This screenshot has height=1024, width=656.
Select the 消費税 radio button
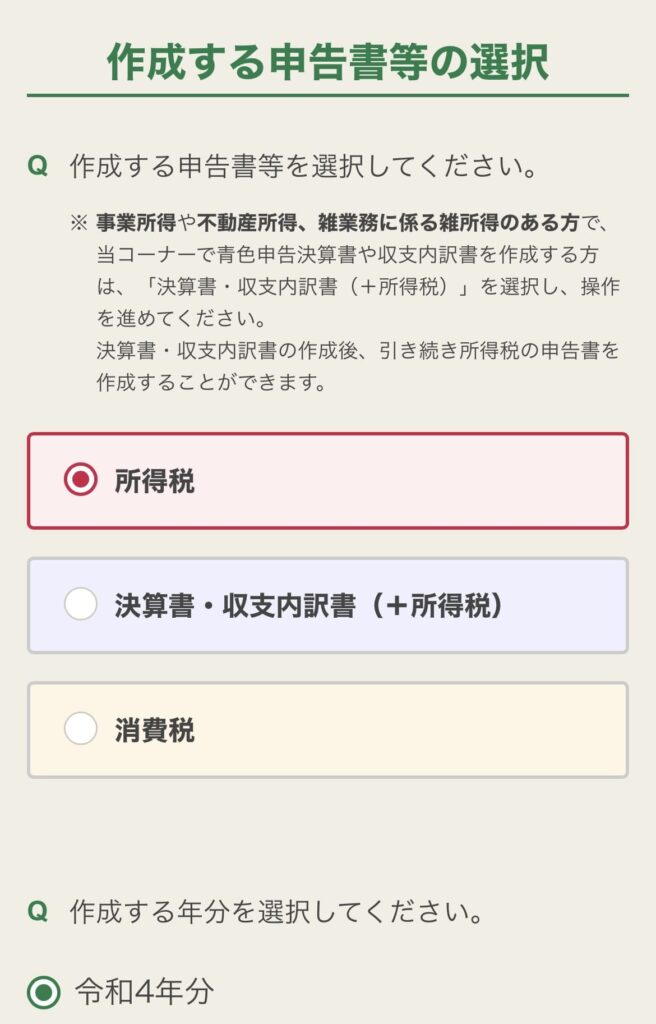81,729
